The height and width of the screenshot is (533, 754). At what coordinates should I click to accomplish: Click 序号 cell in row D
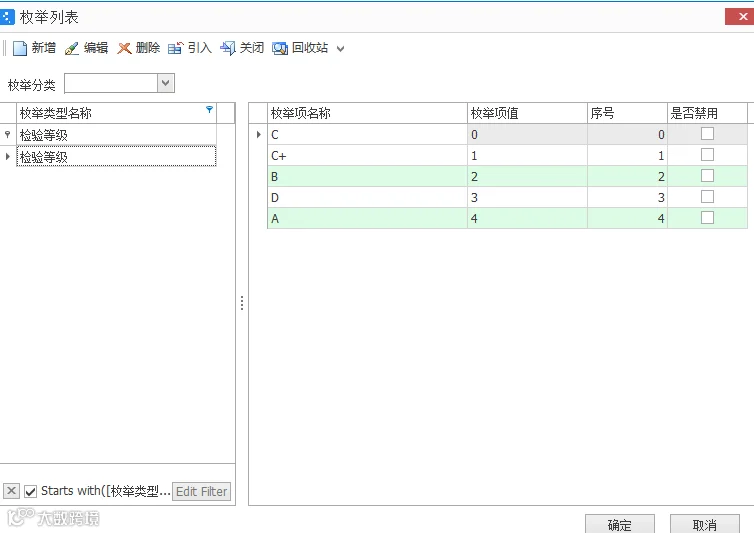coord(628,197)
